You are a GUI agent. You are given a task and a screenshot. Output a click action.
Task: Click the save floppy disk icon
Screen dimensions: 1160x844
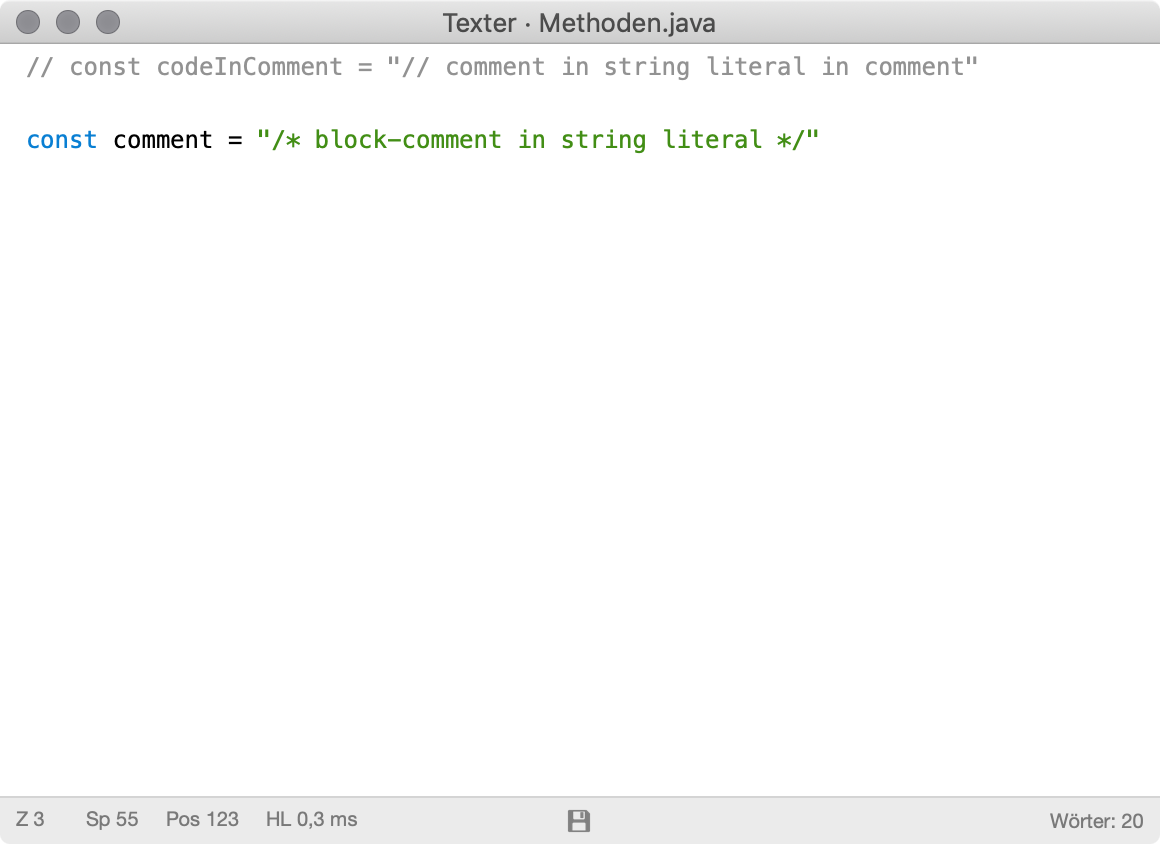pyautogui.click(x=579, y=820)
